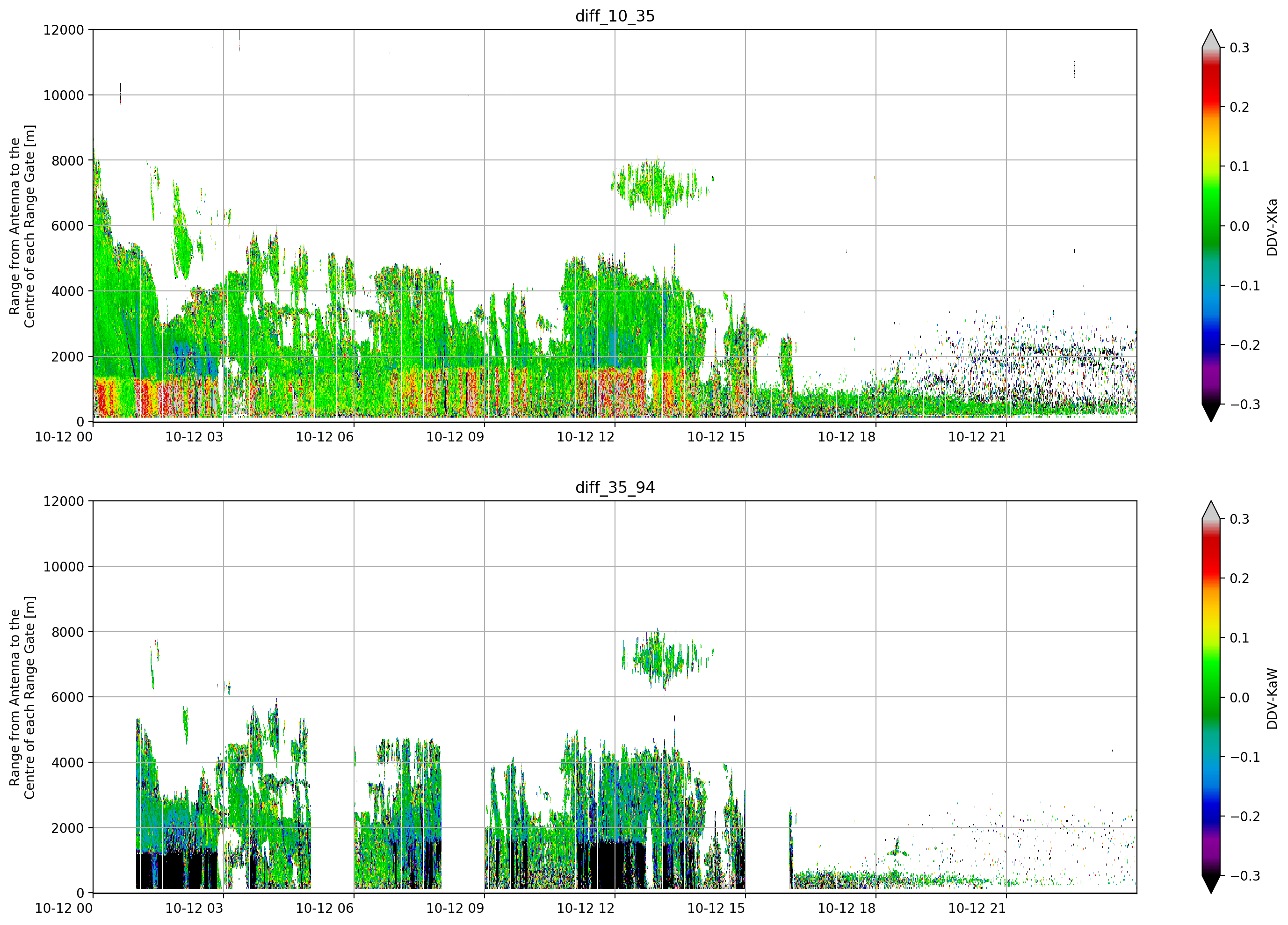Viewport: 1288px width, 925px height.
Task: Click the 10-12 03 x-tick of diff_10_35
Action: click(194, 437)
